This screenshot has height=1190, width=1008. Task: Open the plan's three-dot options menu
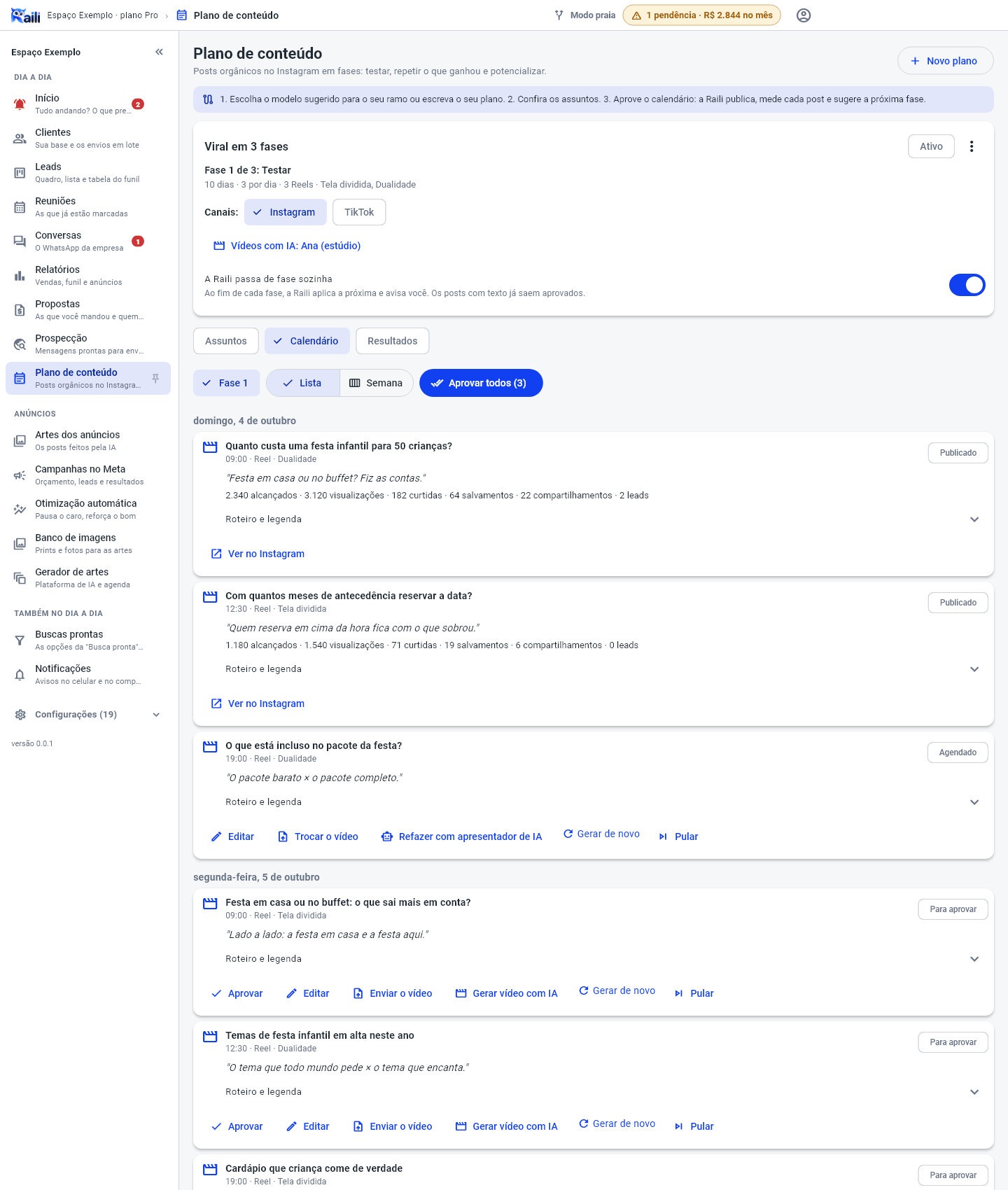tap(972, 146)
